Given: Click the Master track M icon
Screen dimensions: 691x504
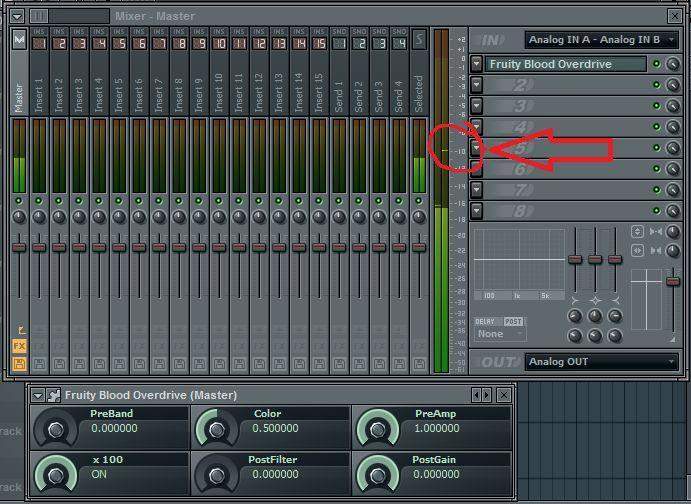Looking at the screenshot, I should [x=19, y=40].
